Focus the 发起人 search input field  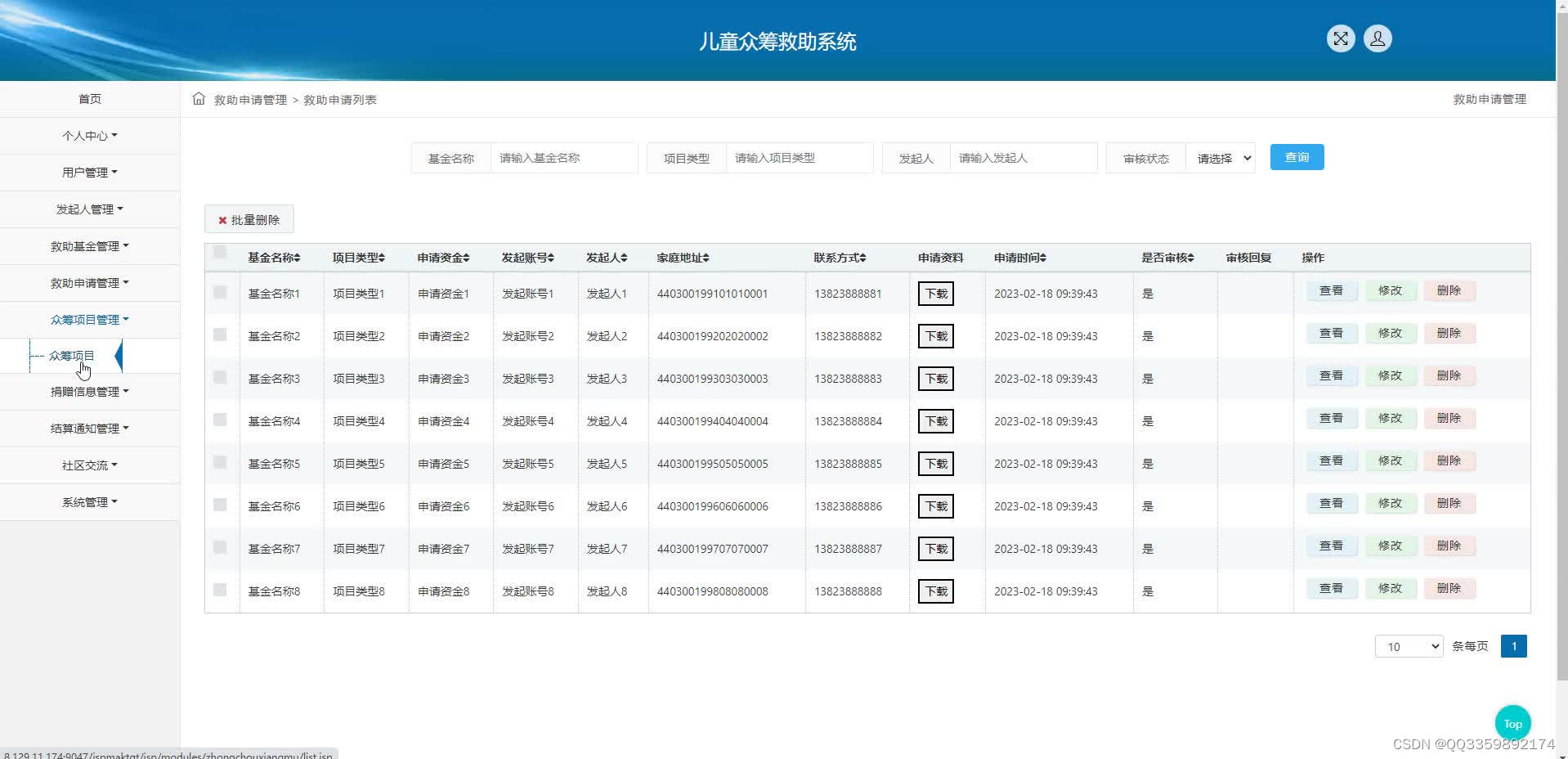point(1024,158)
